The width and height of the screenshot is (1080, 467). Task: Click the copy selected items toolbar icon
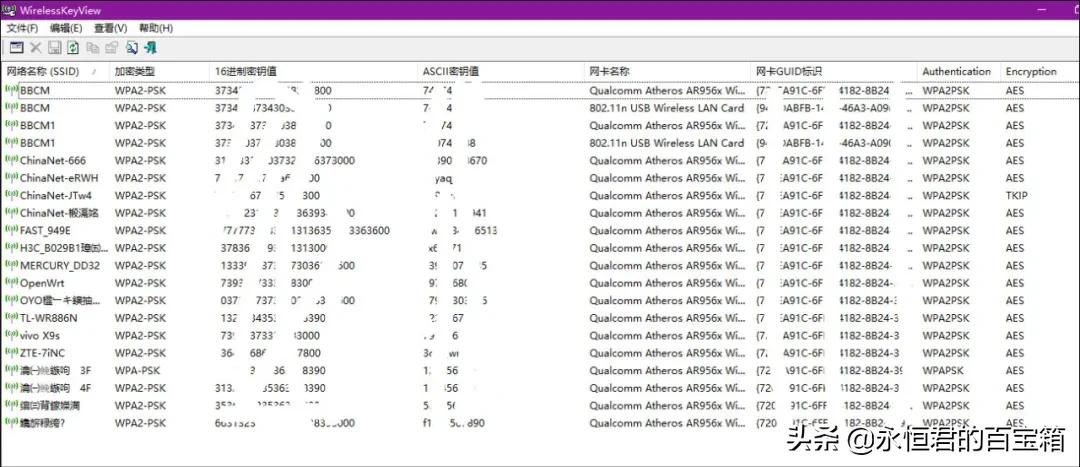tap(92, 48)
